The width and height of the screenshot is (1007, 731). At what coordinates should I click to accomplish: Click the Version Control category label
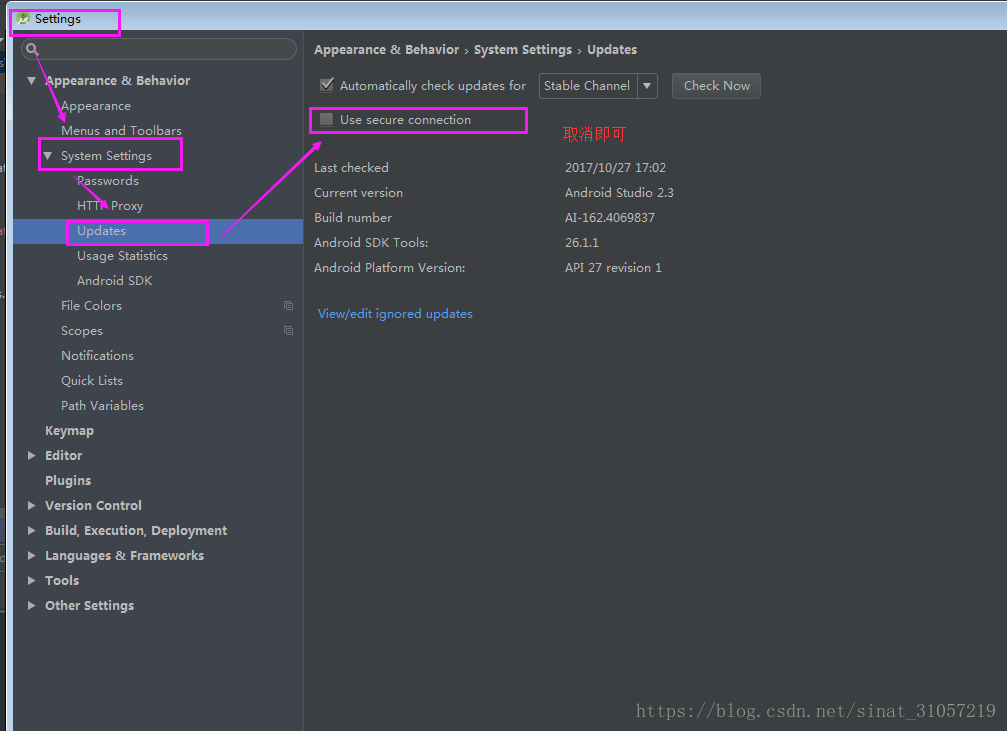93,506
